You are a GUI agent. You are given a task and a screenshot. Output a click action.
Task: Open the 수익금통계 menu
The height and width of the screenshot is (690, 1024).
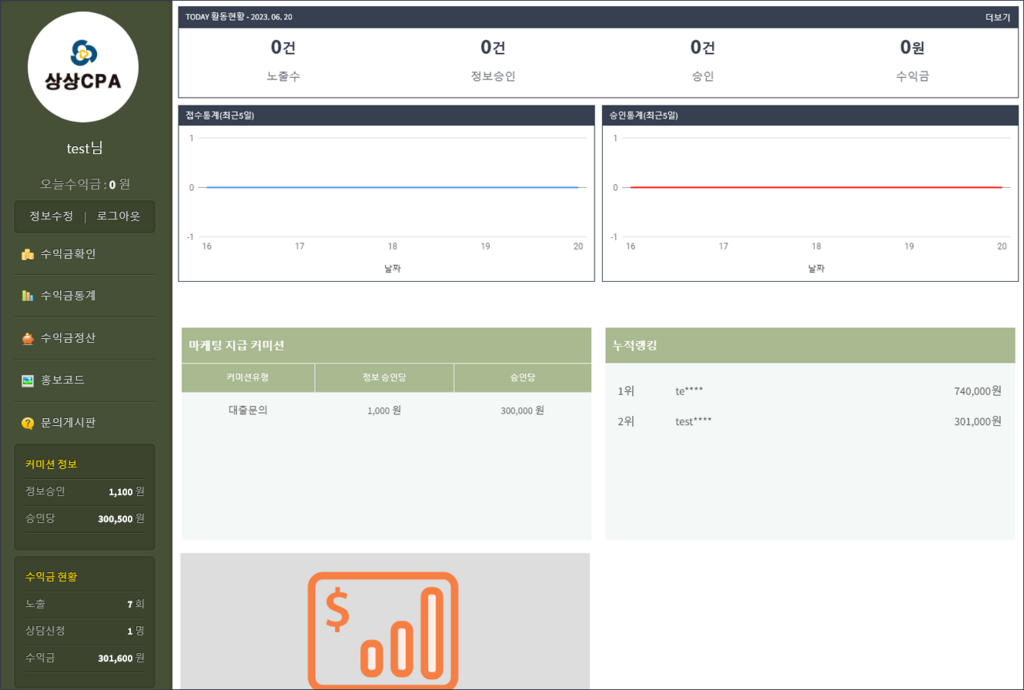[x=68, y=296]
